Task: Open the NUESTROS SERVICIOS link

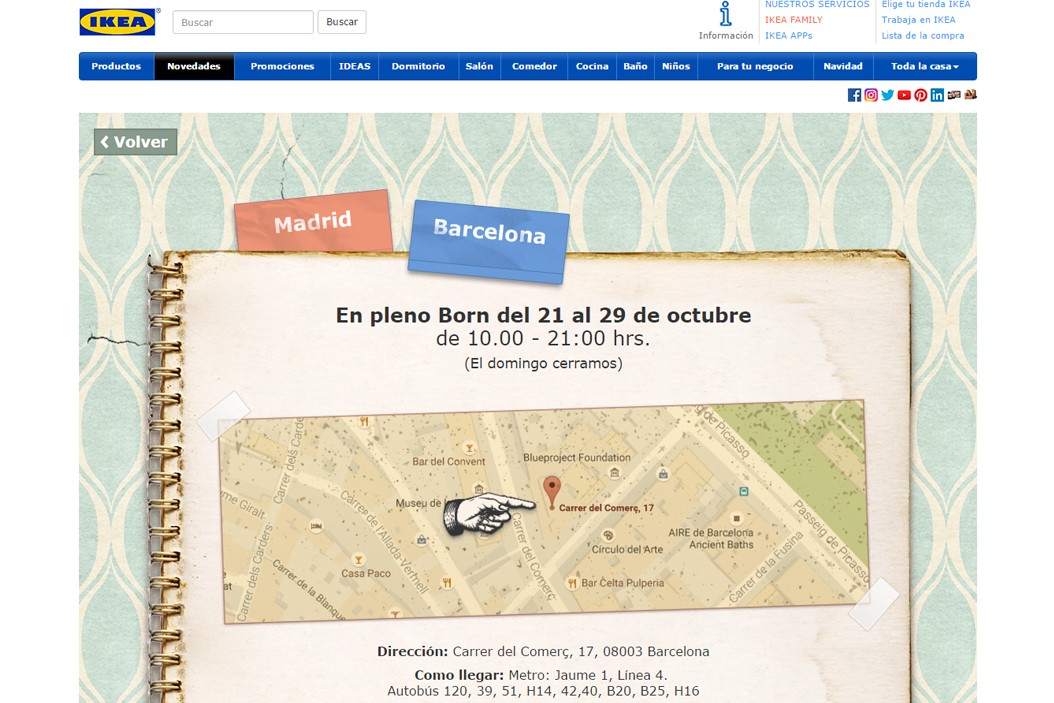Action: [817, 5]
